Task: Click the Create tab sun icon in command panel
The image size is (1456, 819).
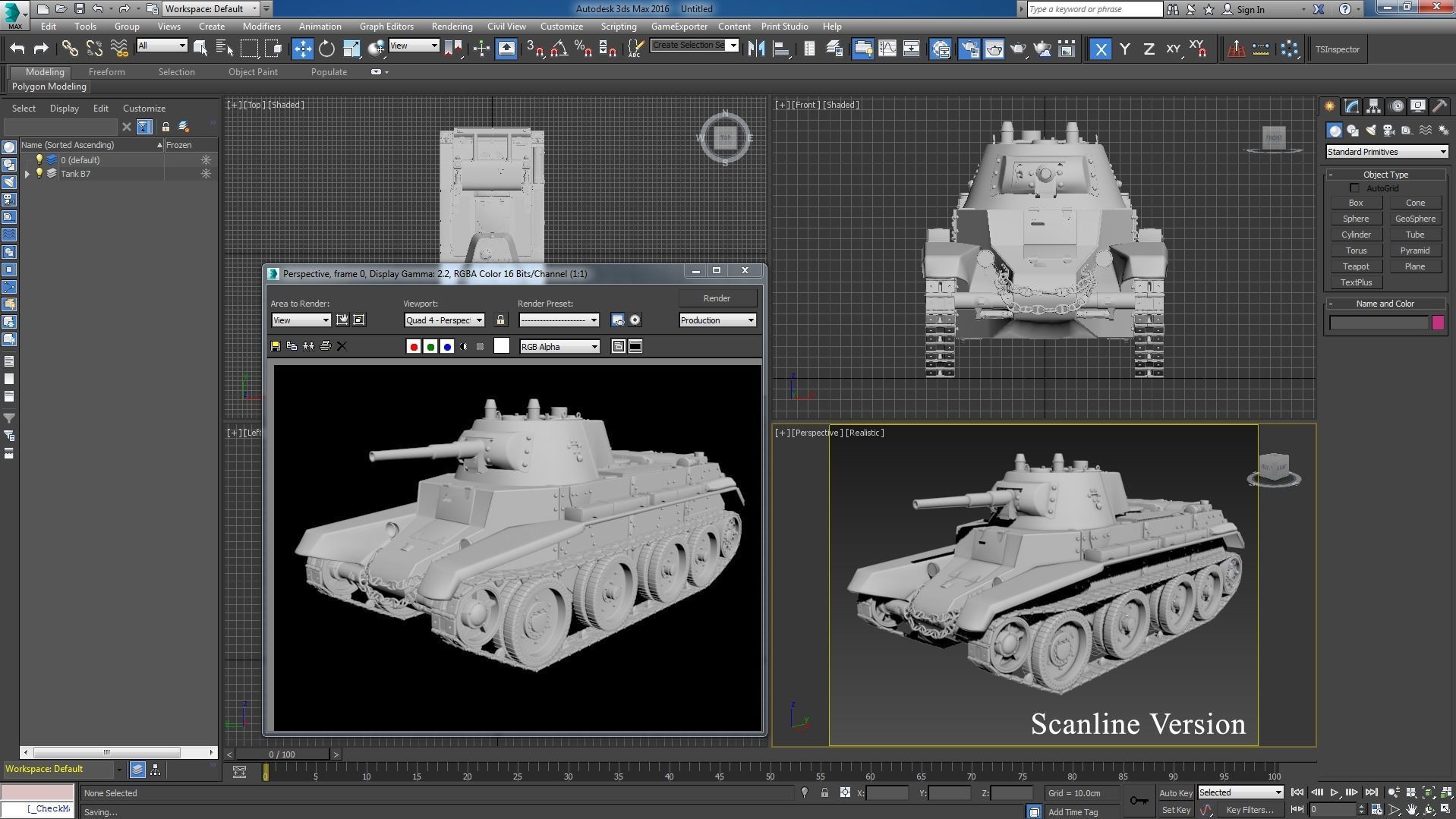Action: click(x=1330, y=106)
